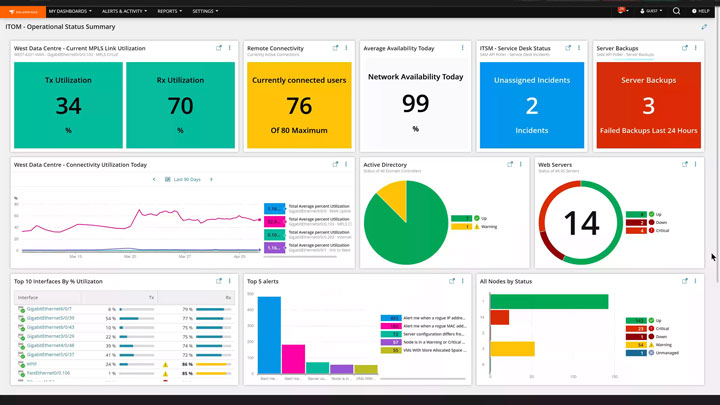The width and height of the screenshot is (720, 405).
Task: Pop out the Server Backups widget
Action: pos(685,48)
